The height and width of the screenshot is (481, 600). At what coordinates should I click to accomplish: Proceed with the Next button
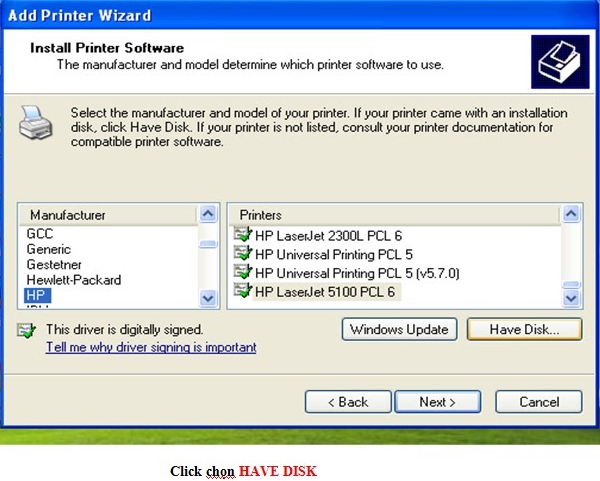pyautogui.click(x=437, y=402)
